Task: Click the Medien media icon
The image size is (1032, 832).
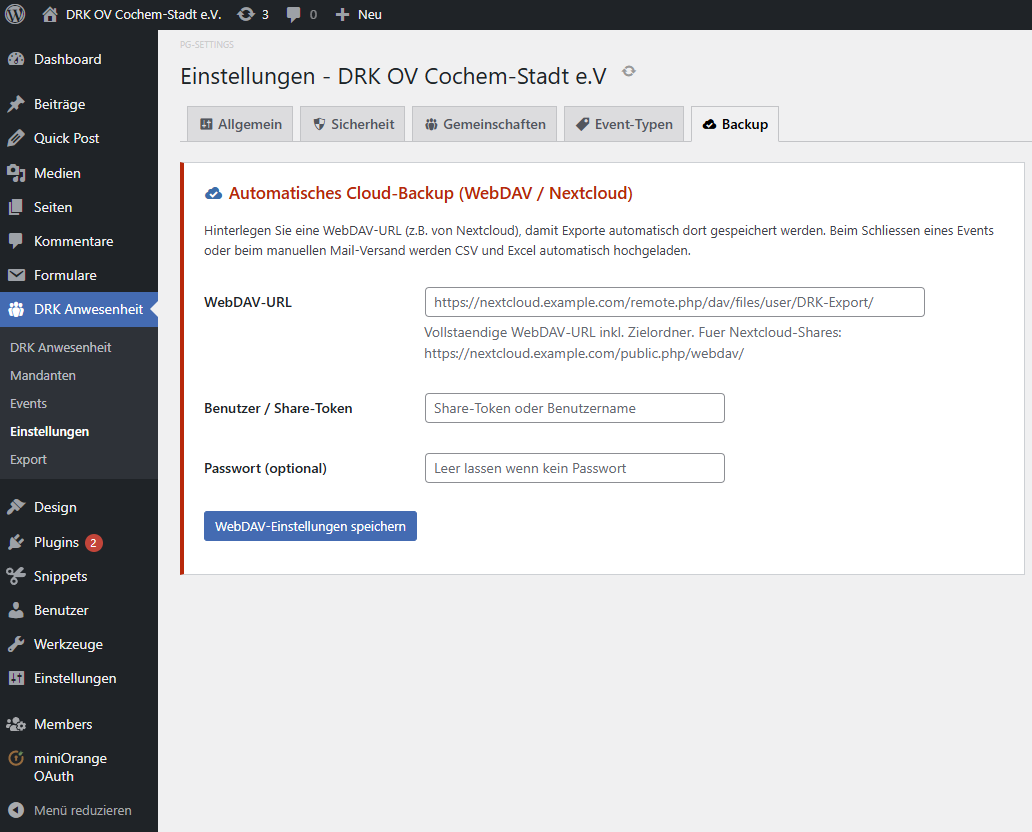Action: [16, 173]
